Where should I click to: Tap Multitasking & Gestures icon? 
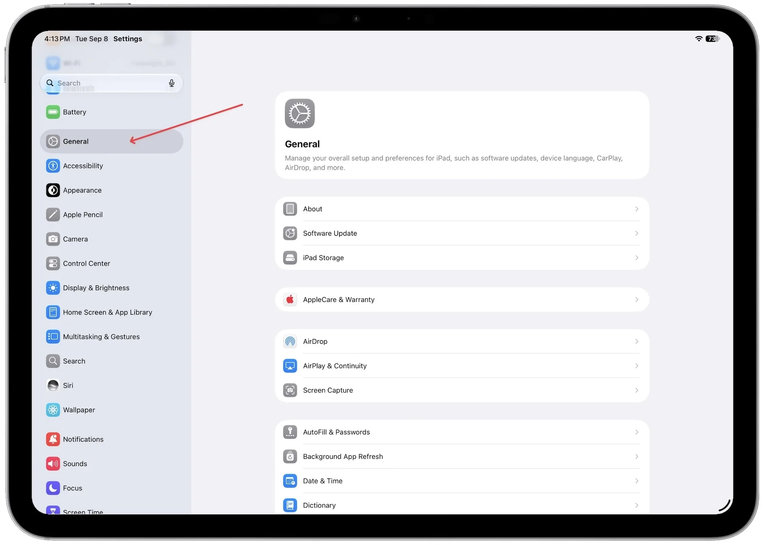[x=53, y=337]
